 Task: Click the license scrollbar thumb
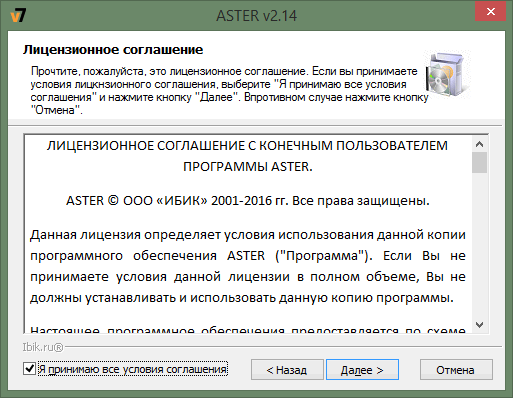[x=480, y=163]
